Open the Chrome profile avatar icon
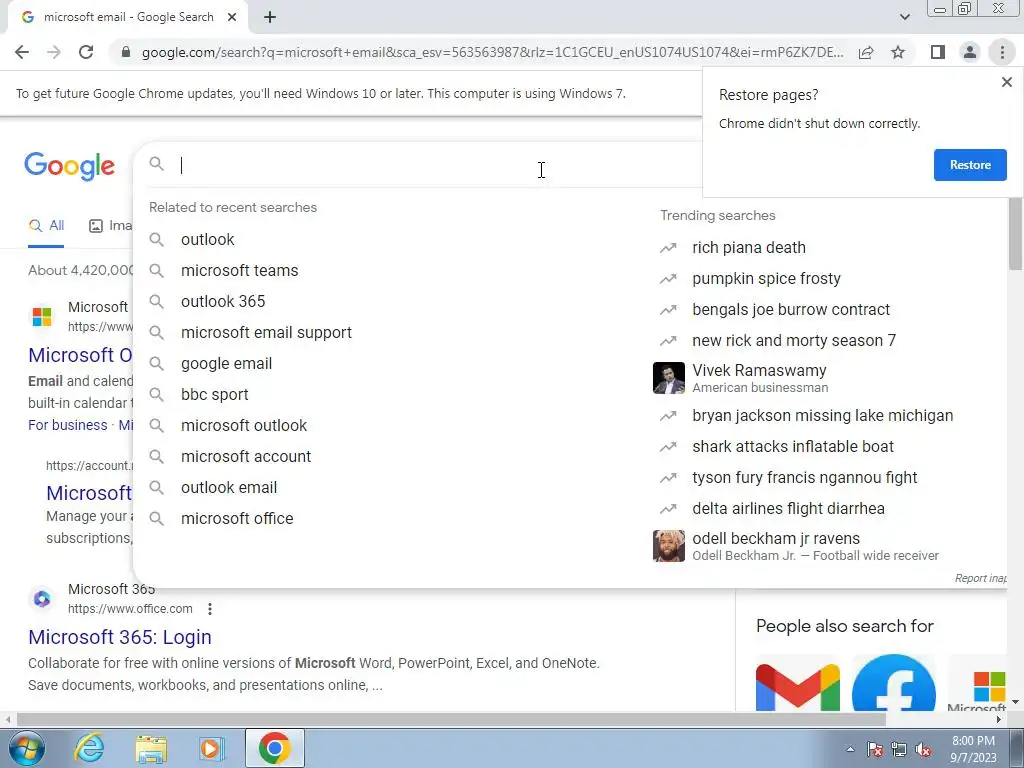Image resolution: width=1024 pixels, height=768 pixels. (970, 52)
